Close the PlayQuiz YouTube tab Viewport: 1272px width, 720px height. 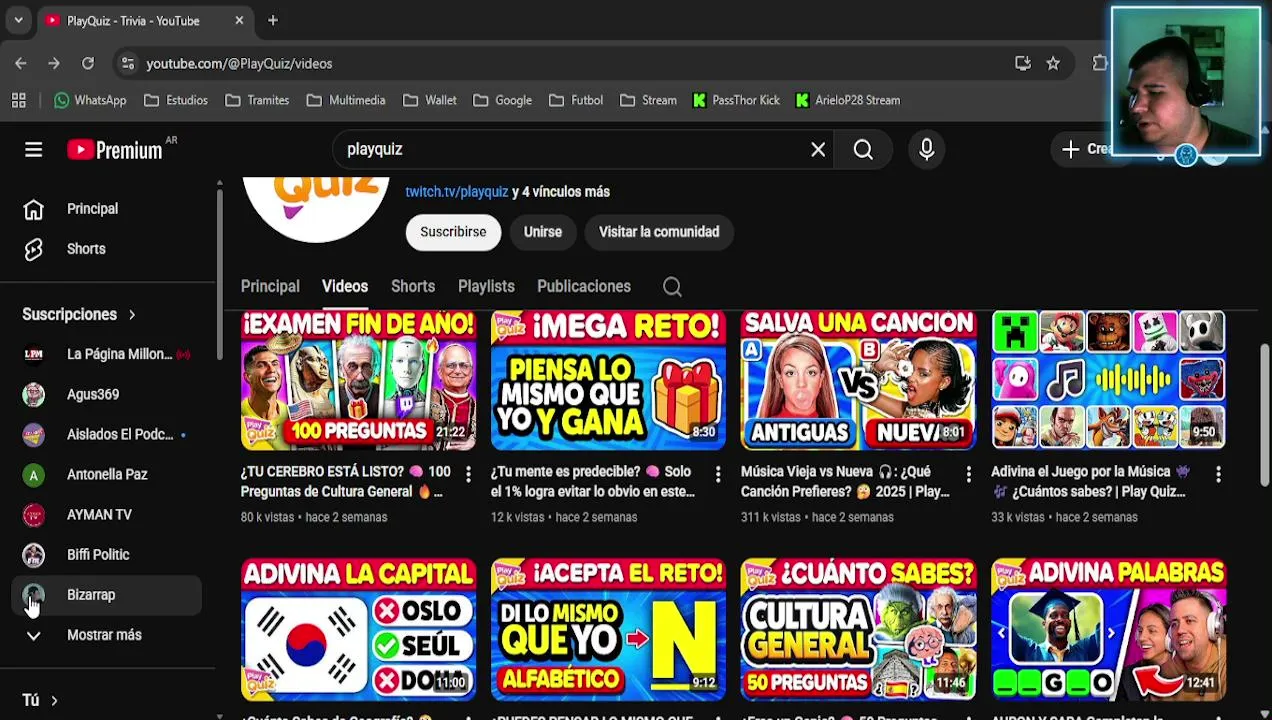239,20
